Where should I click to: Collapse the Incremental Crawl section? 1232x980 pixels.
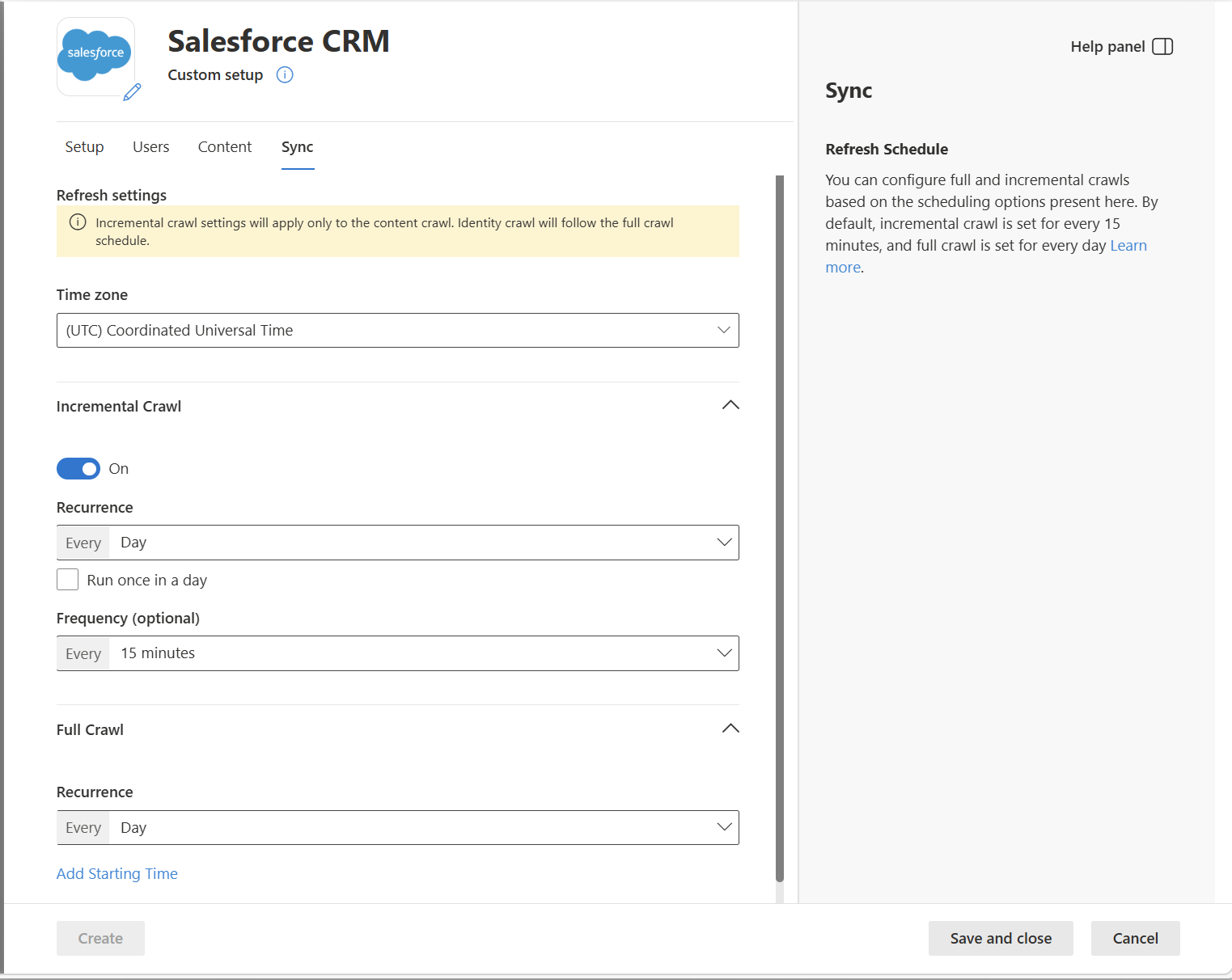pyautogui.click(x=730, y=405)
